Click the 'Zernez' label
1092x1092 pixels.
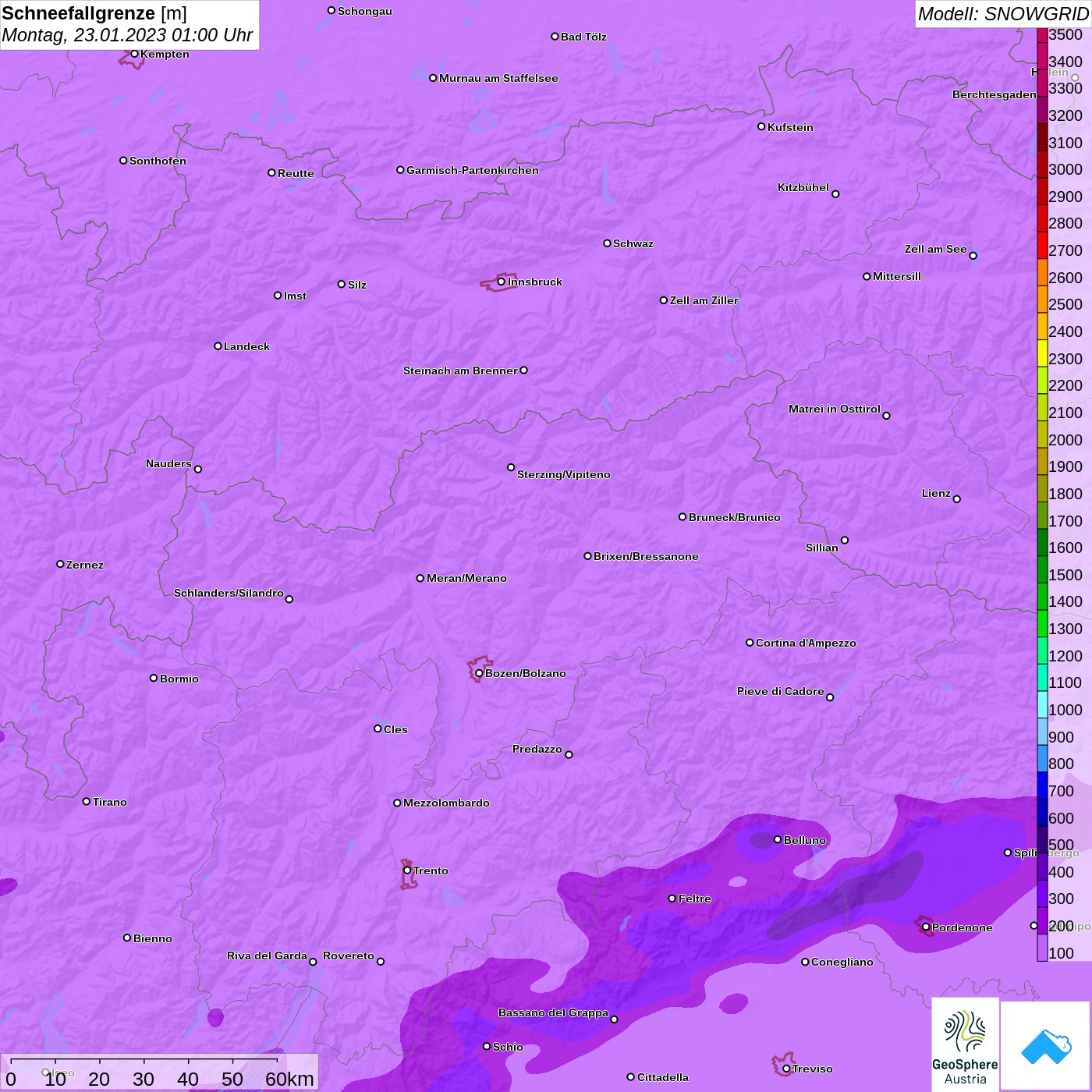pyautogui.click(x=85, y=565)
